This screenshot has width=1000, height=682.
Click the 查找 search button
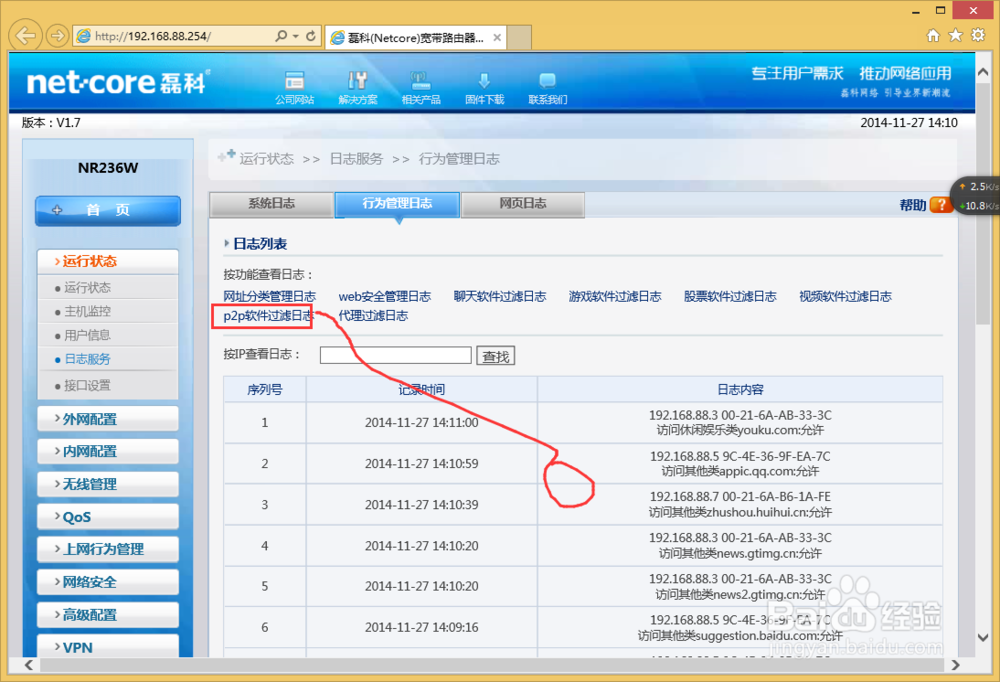pos(495,355)
